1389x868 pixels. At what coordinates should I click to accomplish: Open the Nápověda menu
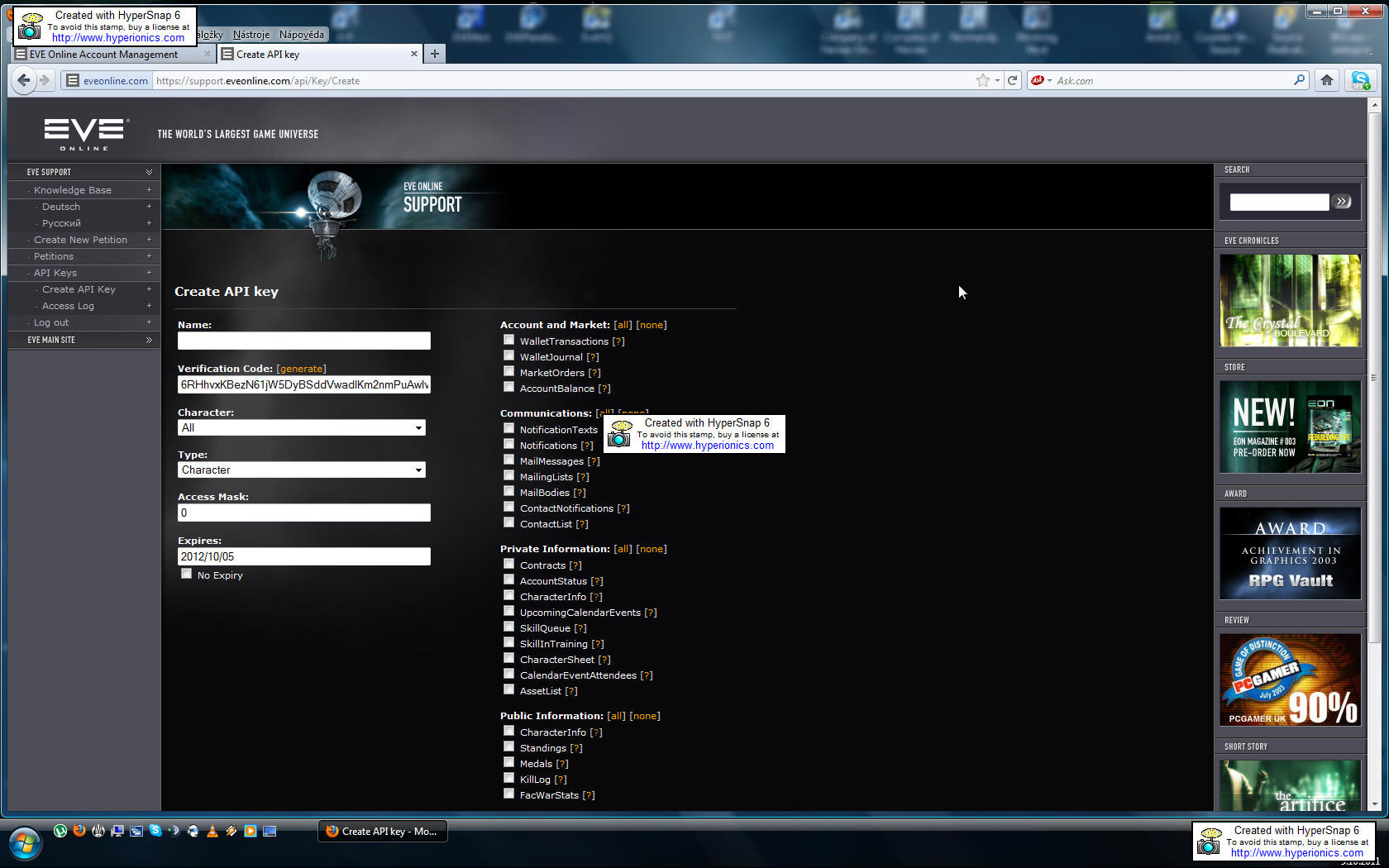click(x=302, y=35)
